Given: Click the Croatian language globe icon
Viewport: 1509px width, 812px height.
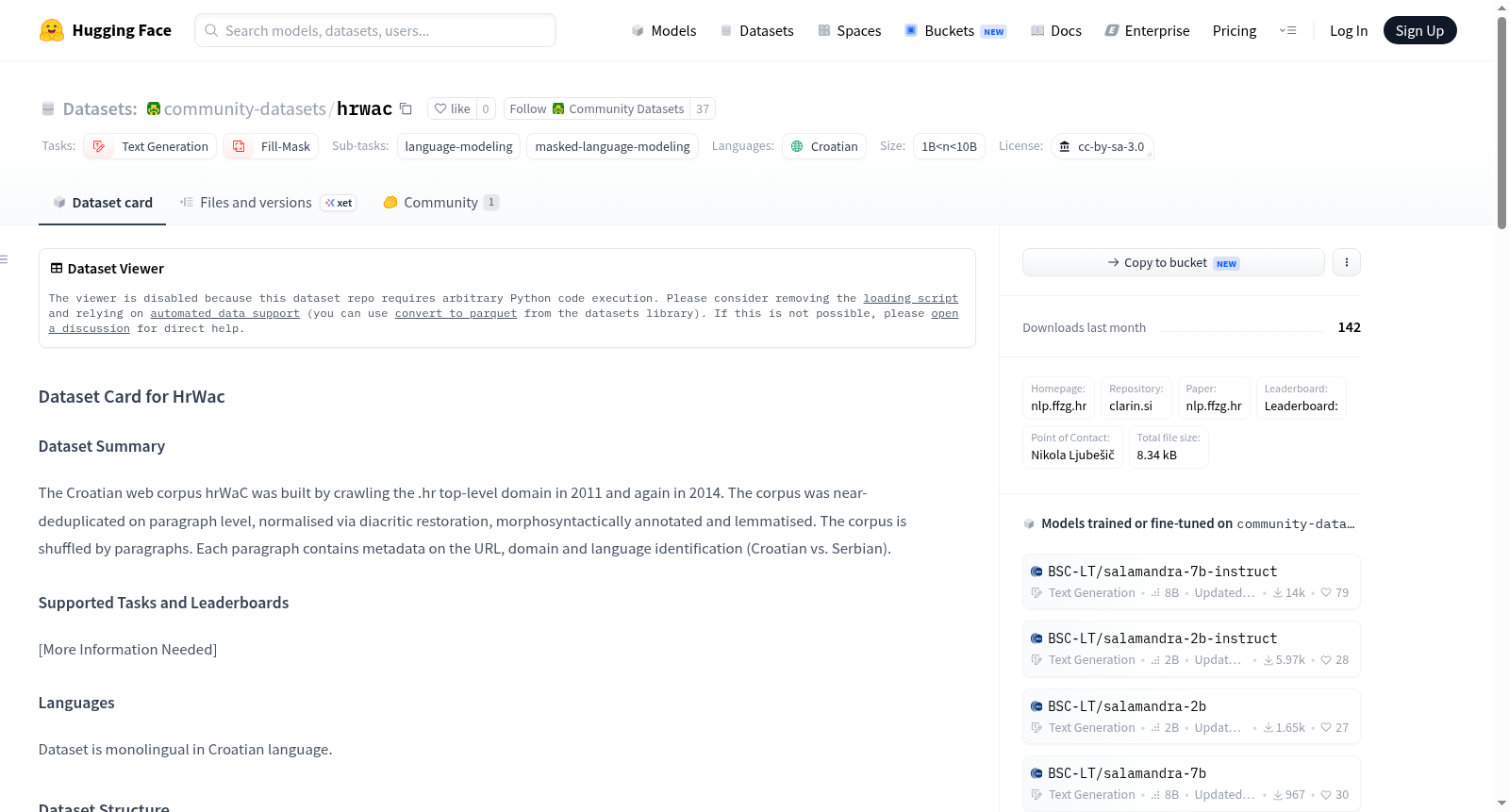Looking at the screenshot, I should [797, 146].
